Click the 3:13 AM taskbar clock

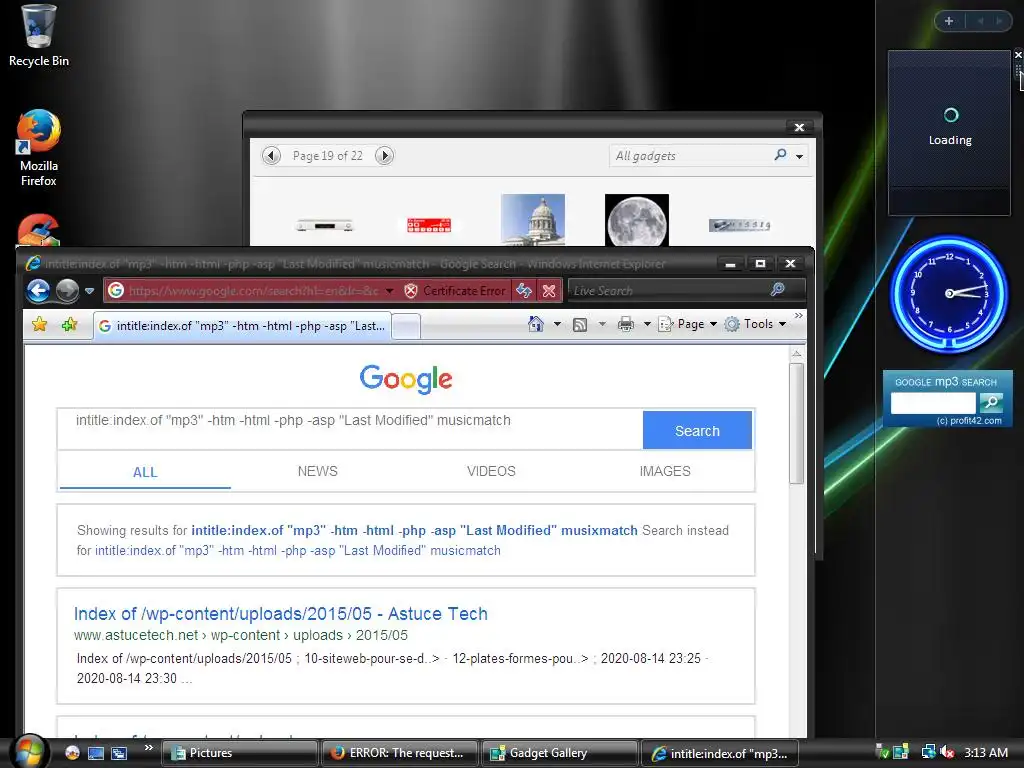pos(986,753)
